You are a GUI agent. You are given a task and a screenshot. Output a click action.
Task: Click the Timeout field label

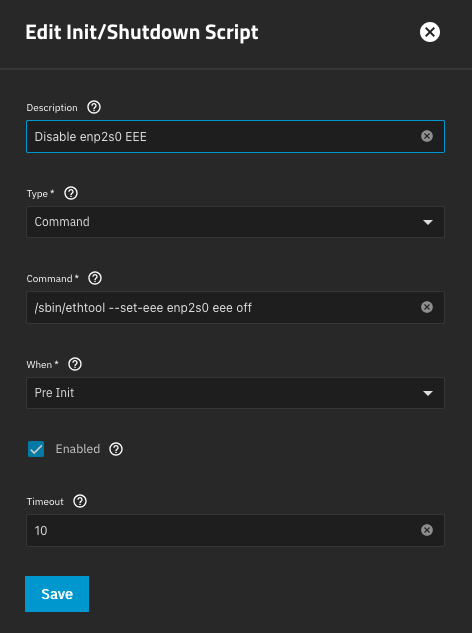[45, 501]
